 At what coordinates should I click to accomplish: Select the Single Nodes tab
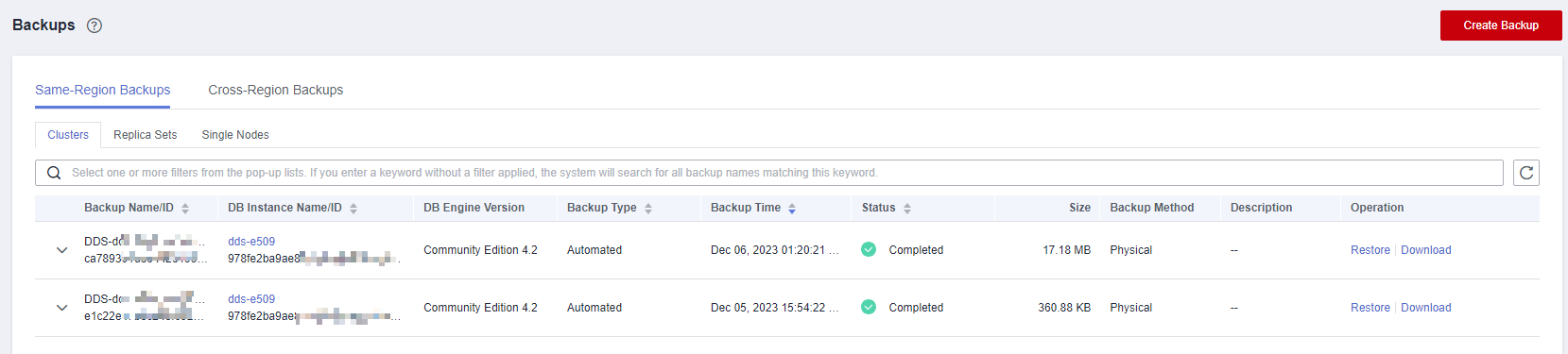click(x=235, y=135)
